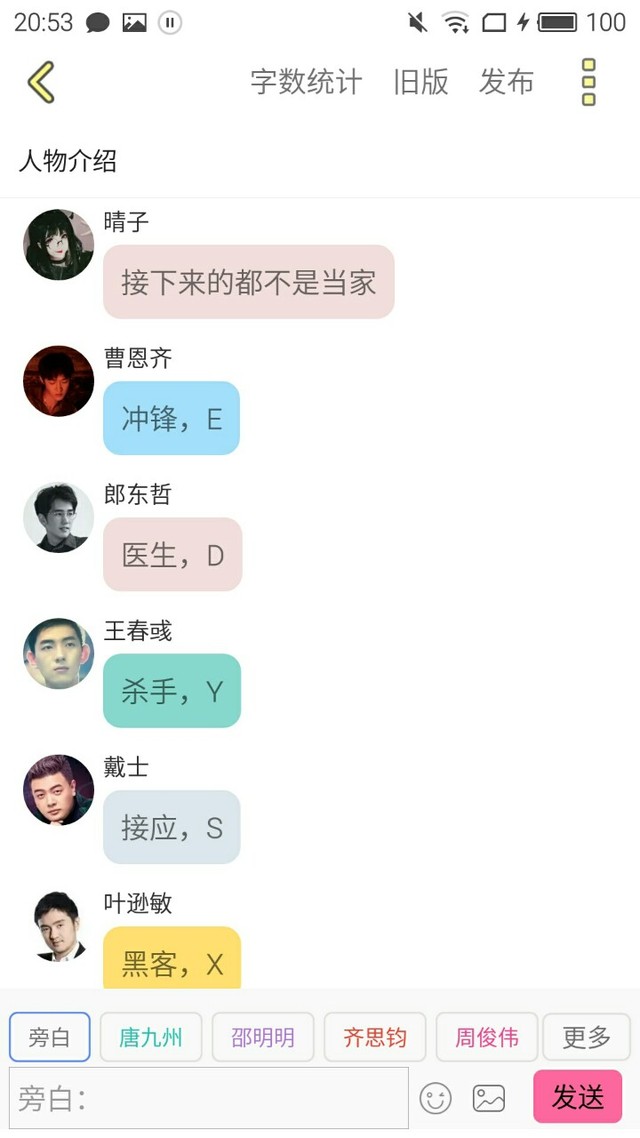The width and height of the screenshot is (640, 1138).
Task: Select 邵明明 as speaking character
Action: pos(263,1037)
